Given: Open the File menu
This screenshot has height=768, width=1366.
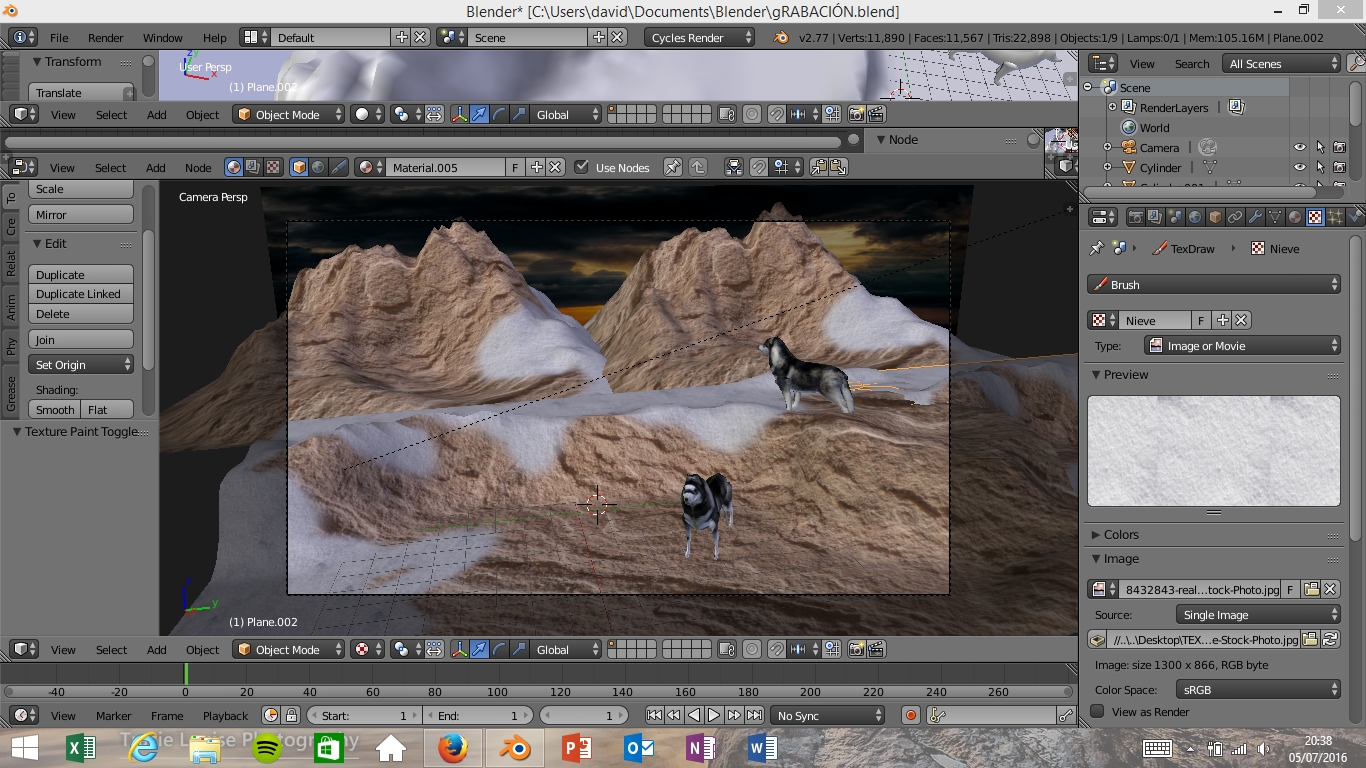Looking at the screenshot, I should pos(59,37).
